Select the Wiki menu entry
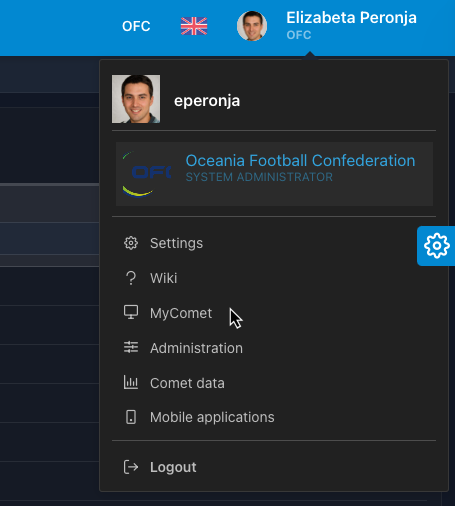 (163, 278)
